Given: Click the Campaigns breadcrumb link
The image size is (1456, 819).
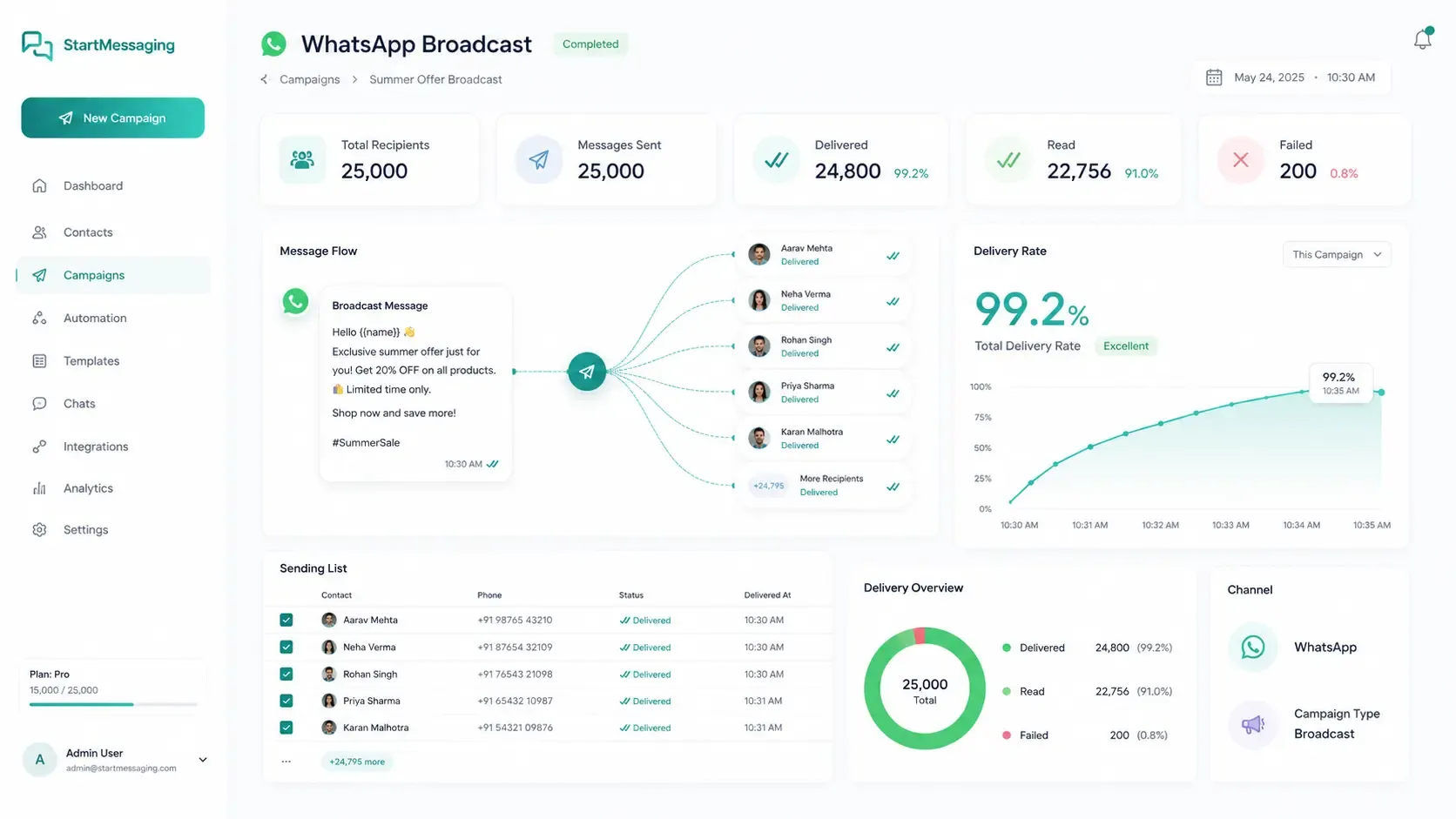Looking at the screenshot, I should [x=309, y=79].
